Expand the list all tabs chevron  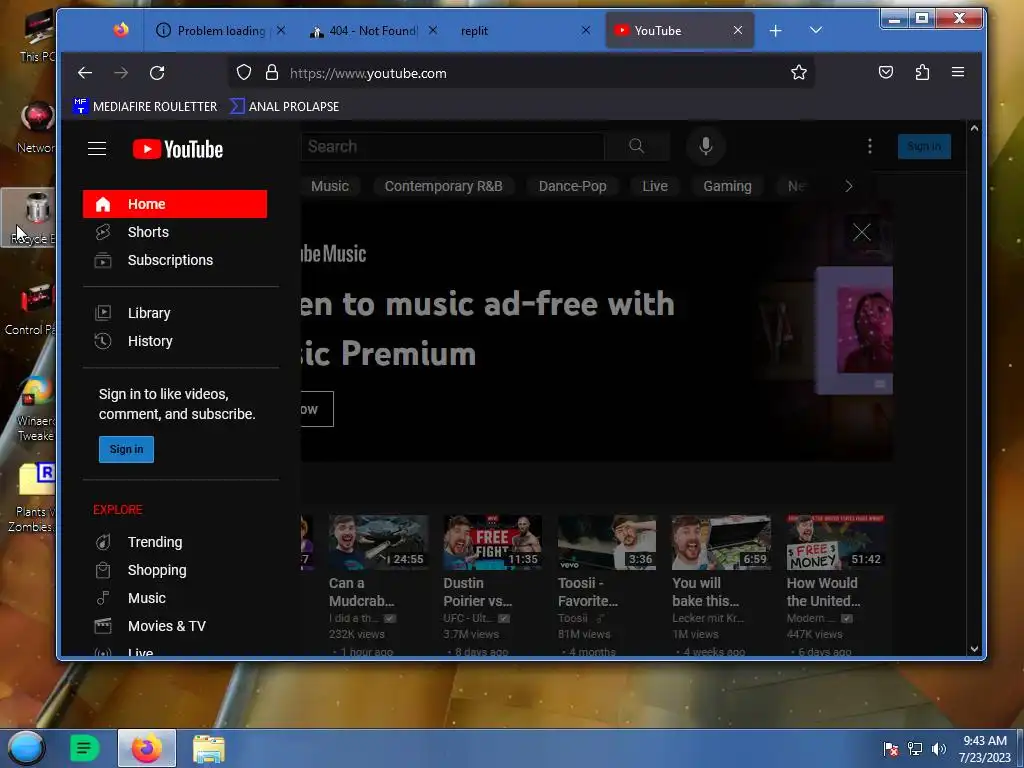point(816,30)
